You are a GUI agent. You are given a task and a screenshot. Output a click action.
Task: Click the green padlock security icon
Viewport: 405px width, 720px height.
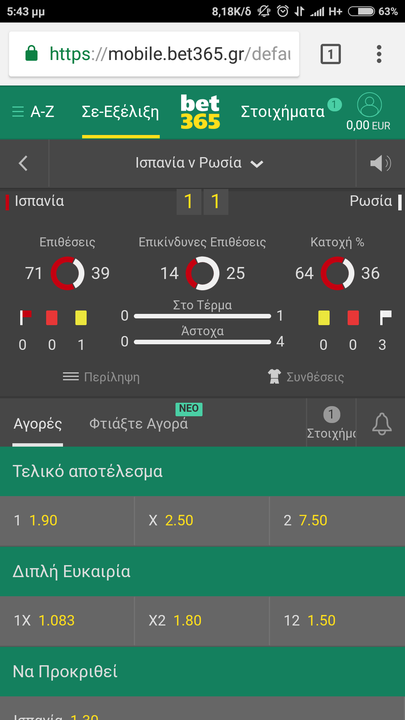click(x=31, y=54)
